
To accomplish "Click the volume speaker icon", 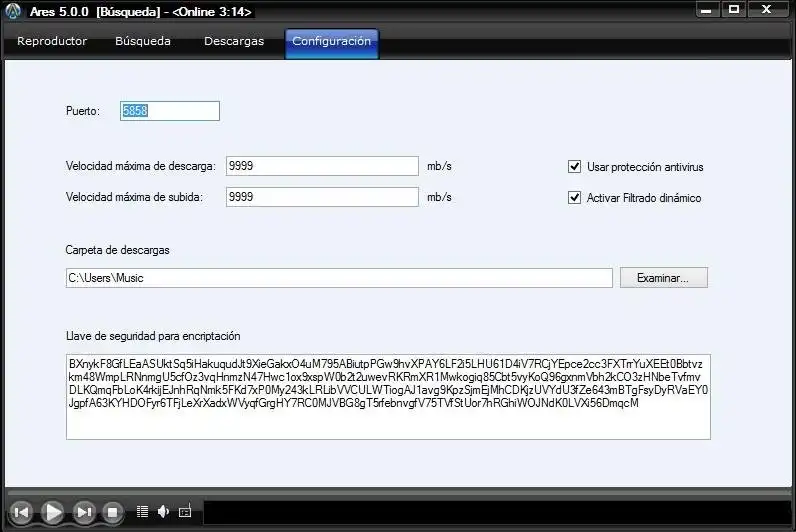I will [163, 512].
